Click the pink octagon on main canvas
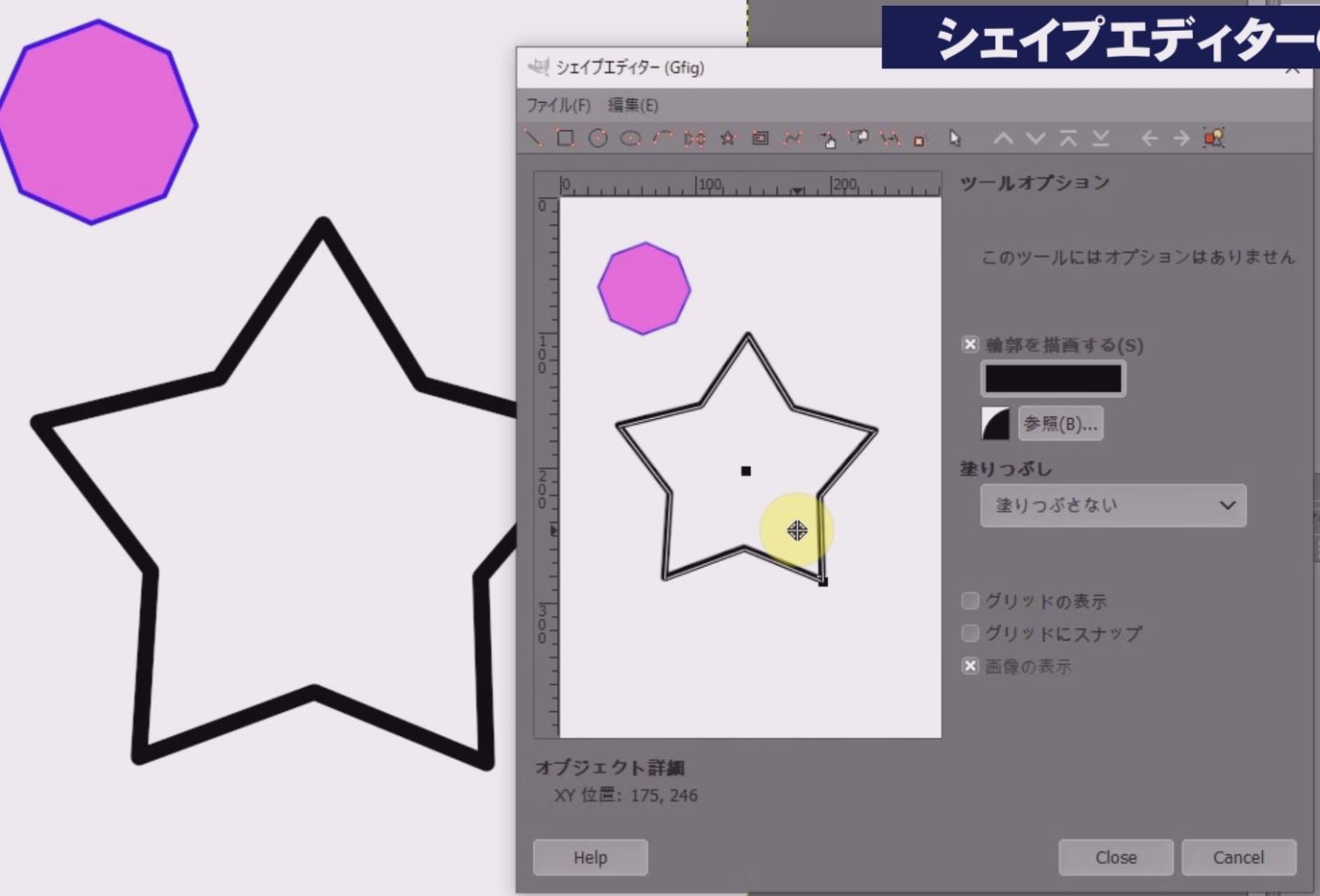Image resolution: width=1320 pixels, height=896 pixels. point(97,123)
